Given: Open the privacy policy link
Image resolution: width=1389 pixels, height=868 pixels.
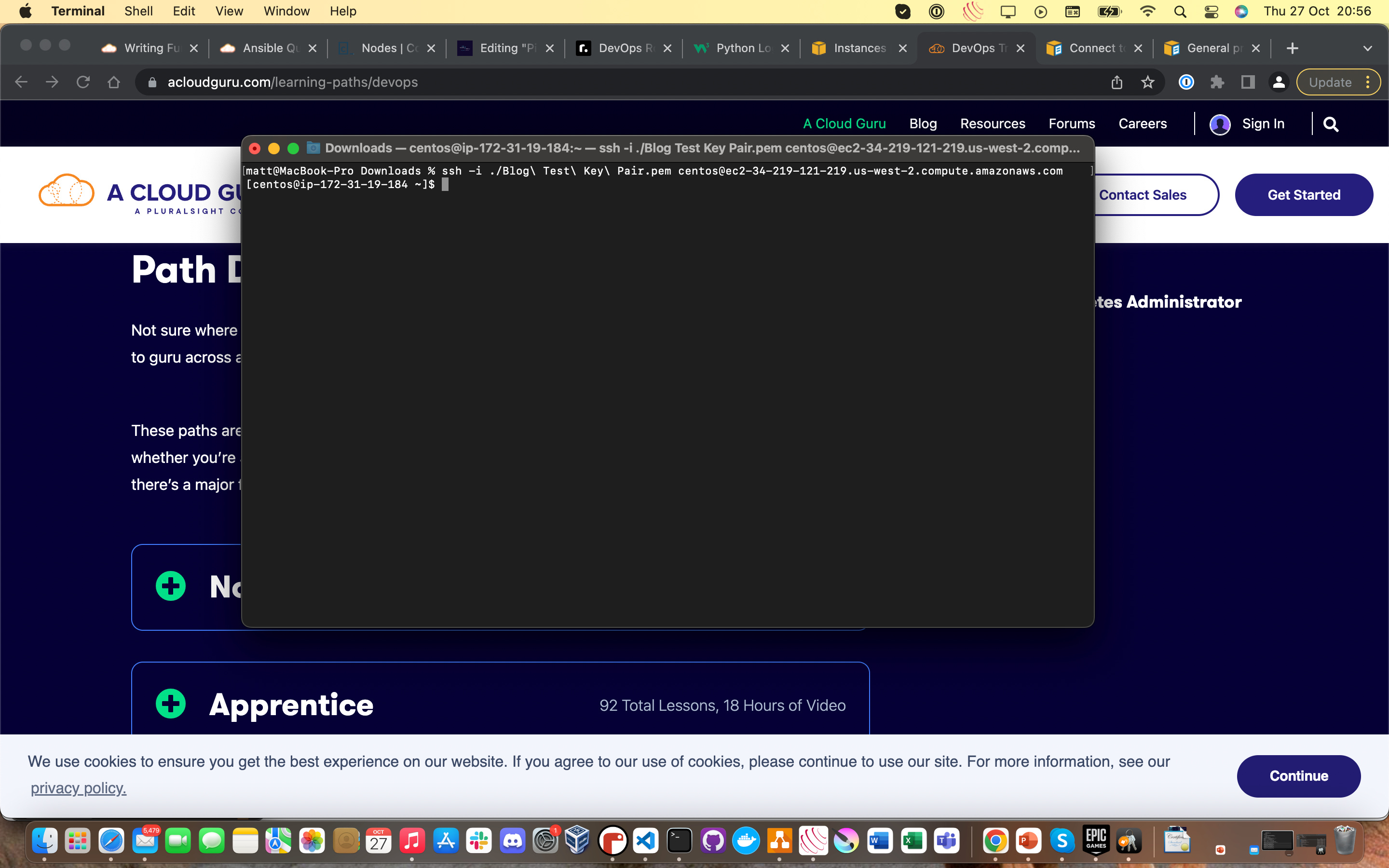Looking at the screenshot, I should click(78, 787).
